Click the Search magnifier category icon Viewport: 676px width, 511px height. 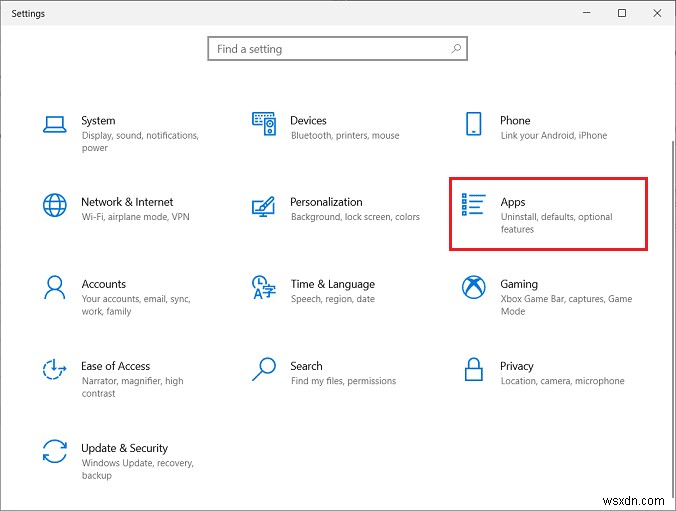coord(263,369)
